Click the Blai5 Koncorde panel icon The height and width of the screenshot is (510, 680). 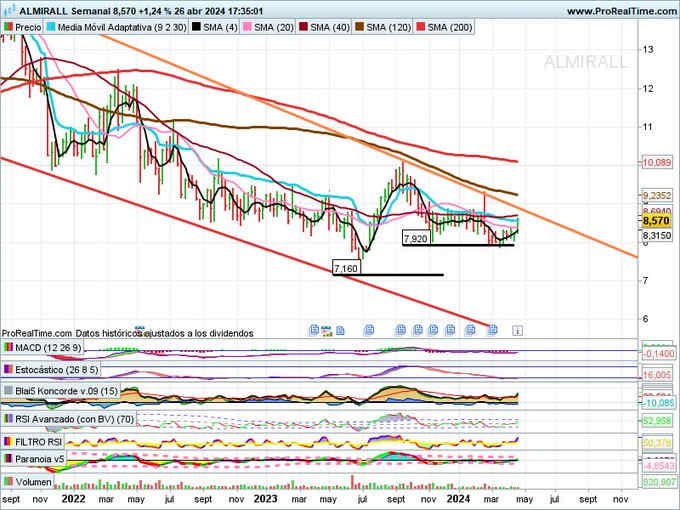(x=8, y=391)
